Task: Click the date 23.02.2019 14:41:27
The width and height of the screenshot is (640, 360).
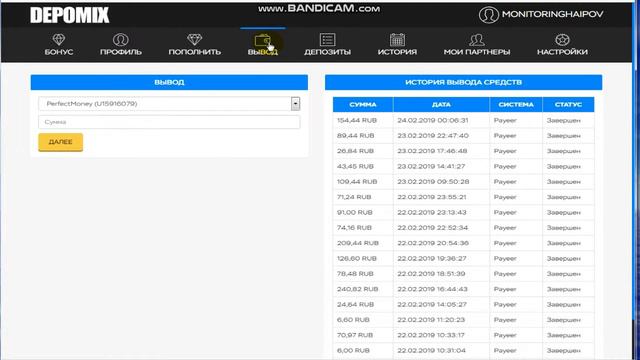Action: [x=431, y=167]
